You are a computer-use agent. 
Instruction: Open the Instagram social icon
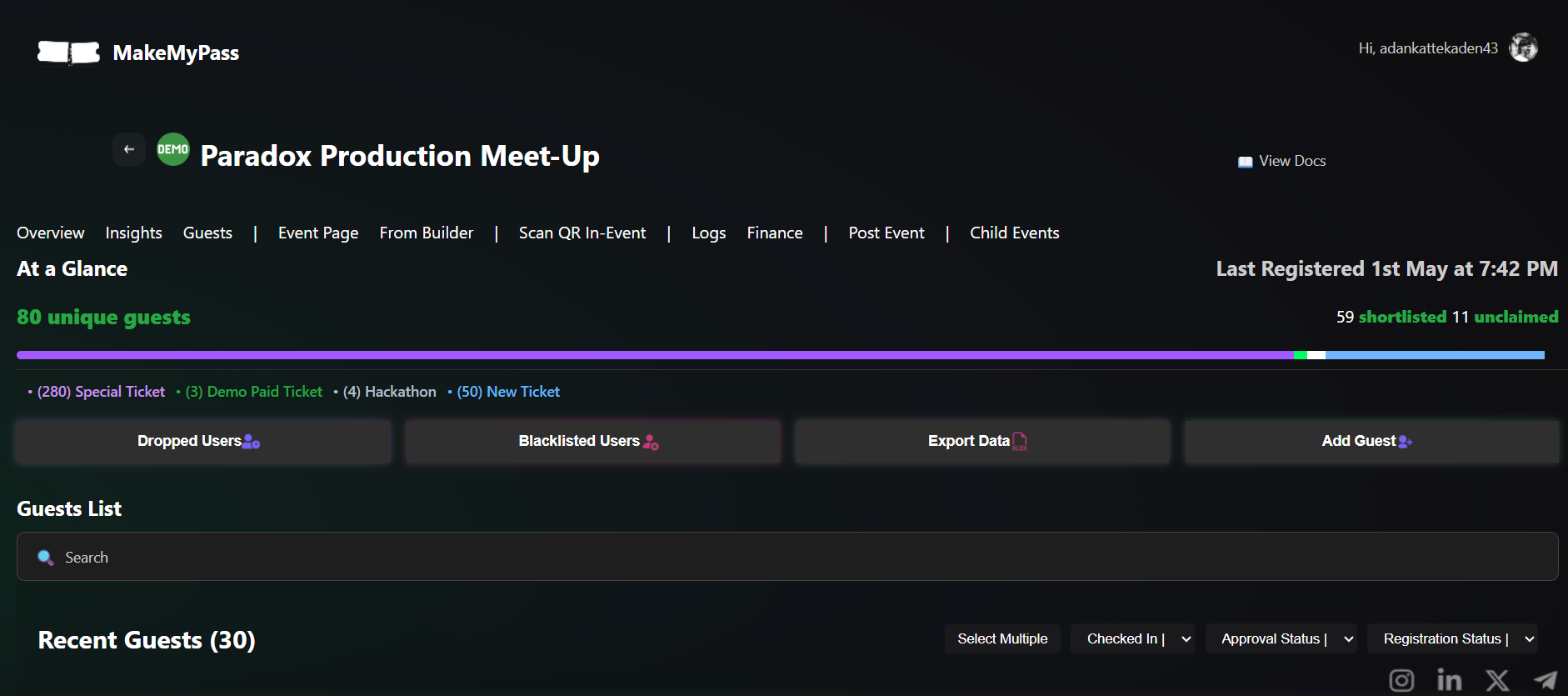click(1401, 680)
